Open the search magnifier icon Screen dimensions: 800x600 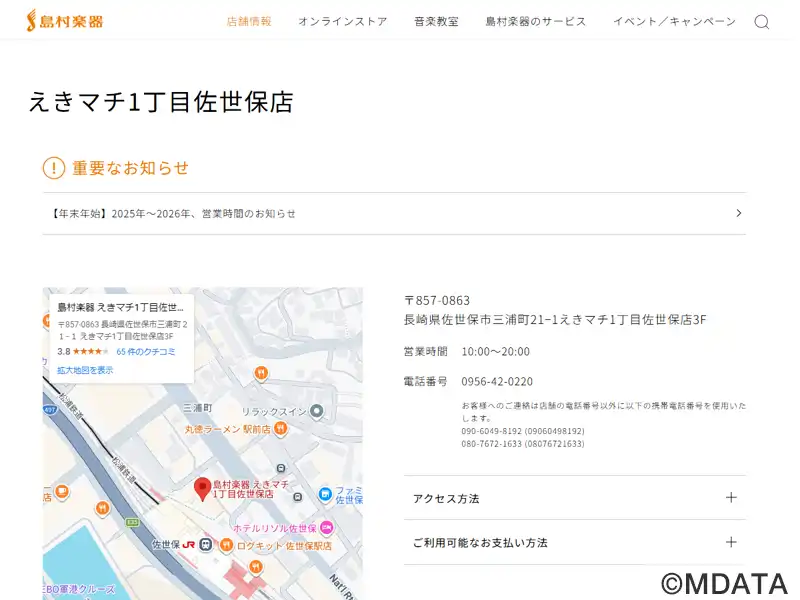762,22
